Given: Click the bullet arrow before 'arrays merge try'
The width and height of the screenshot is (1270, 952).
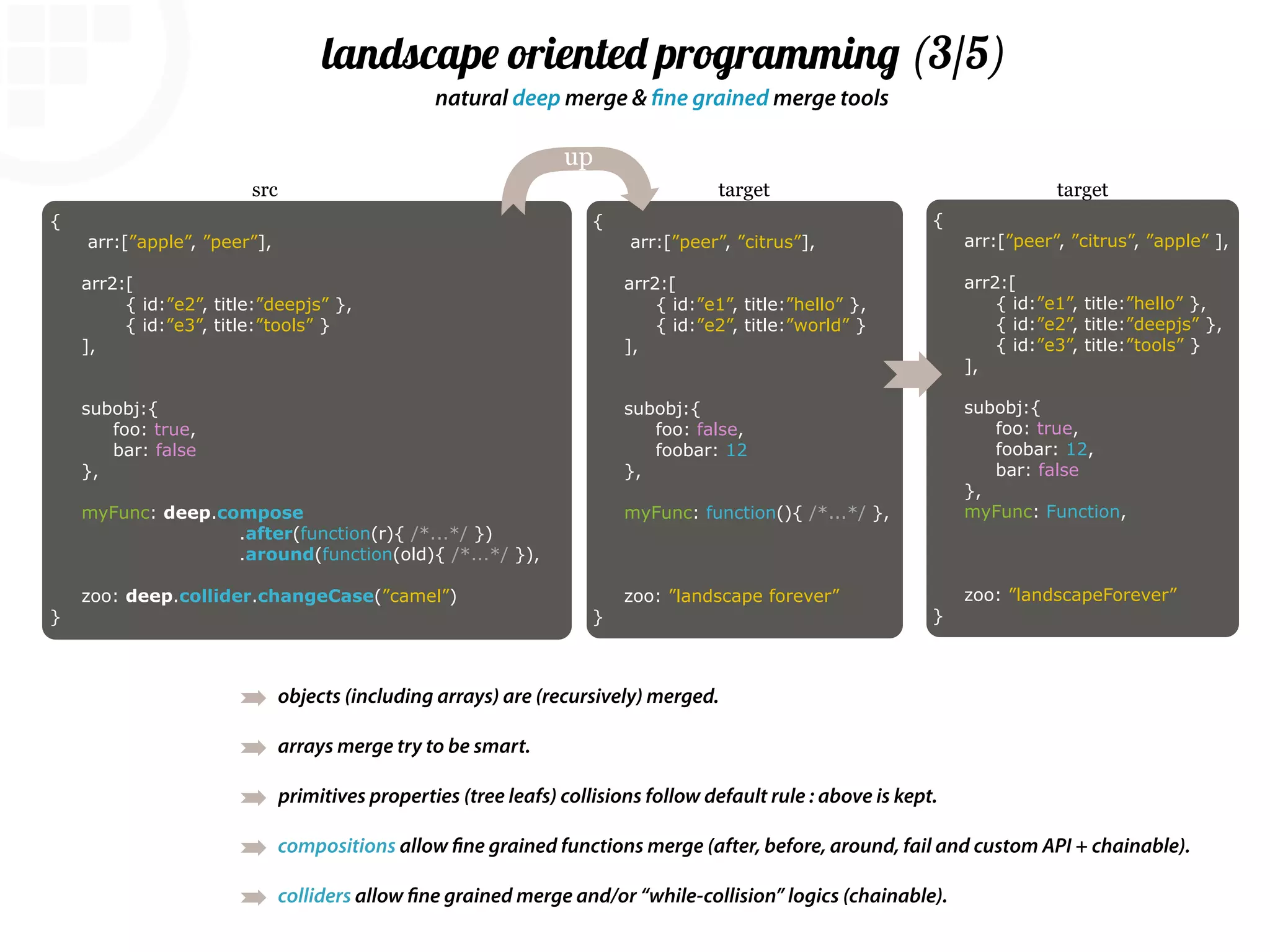Looking at the screenshot, I should [x=253, y=747].
